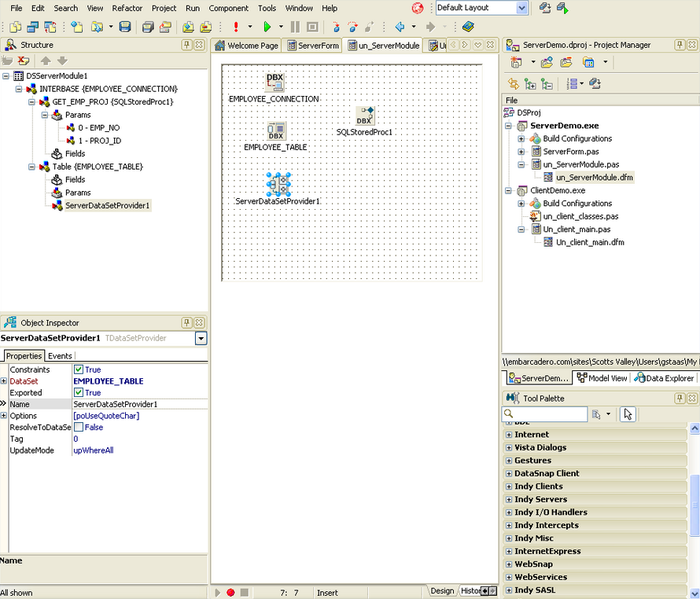Click the Tool Palette pointer arrow icon
Viewport: 700px width, 599px height.
click(628, 414)
